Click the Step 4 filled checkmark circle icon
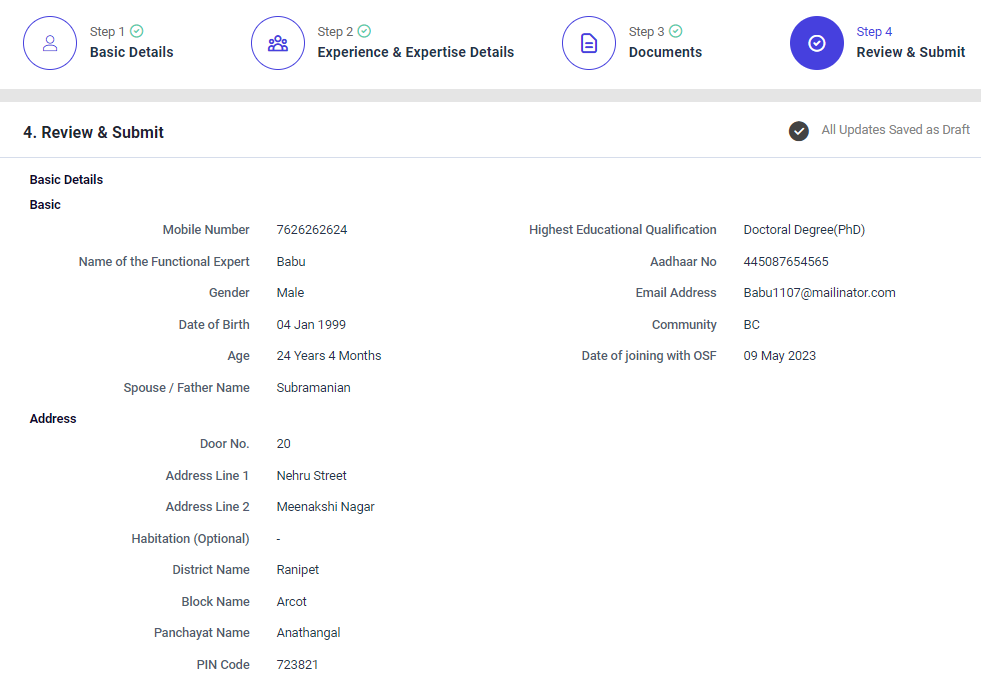Image resolution: width=981 pixels, height=681 pixels. (816, 43)
